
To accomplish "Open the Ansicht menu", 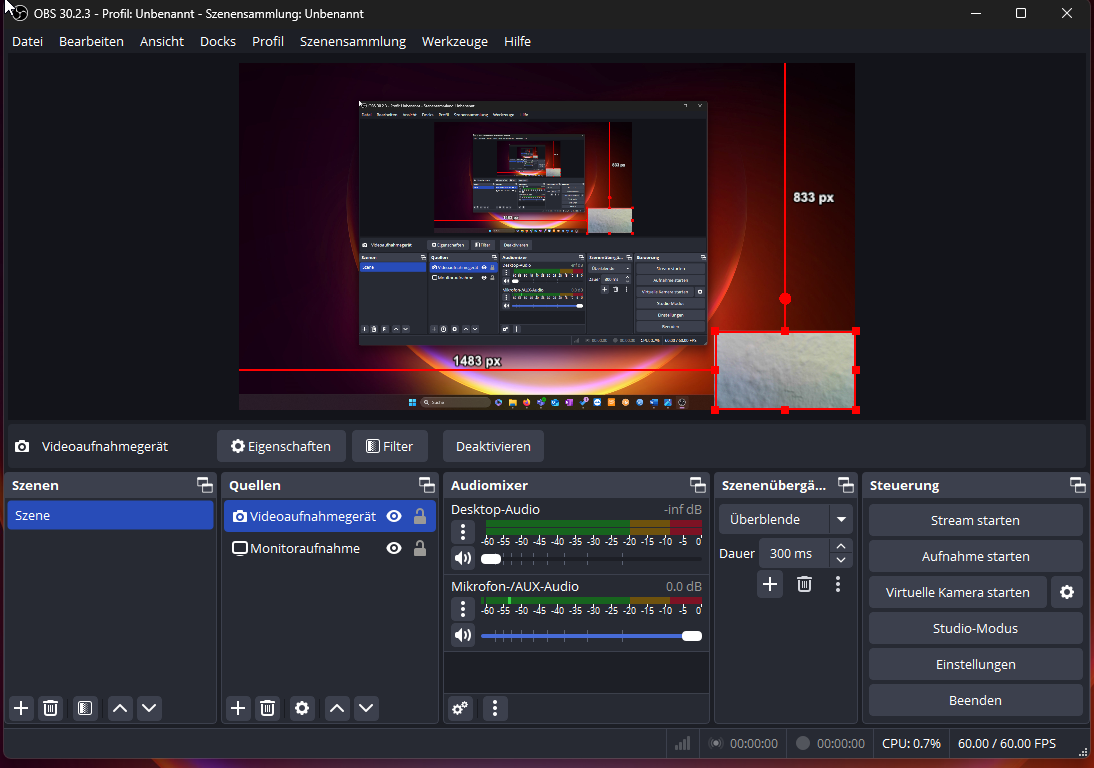I will click(162, 41).
